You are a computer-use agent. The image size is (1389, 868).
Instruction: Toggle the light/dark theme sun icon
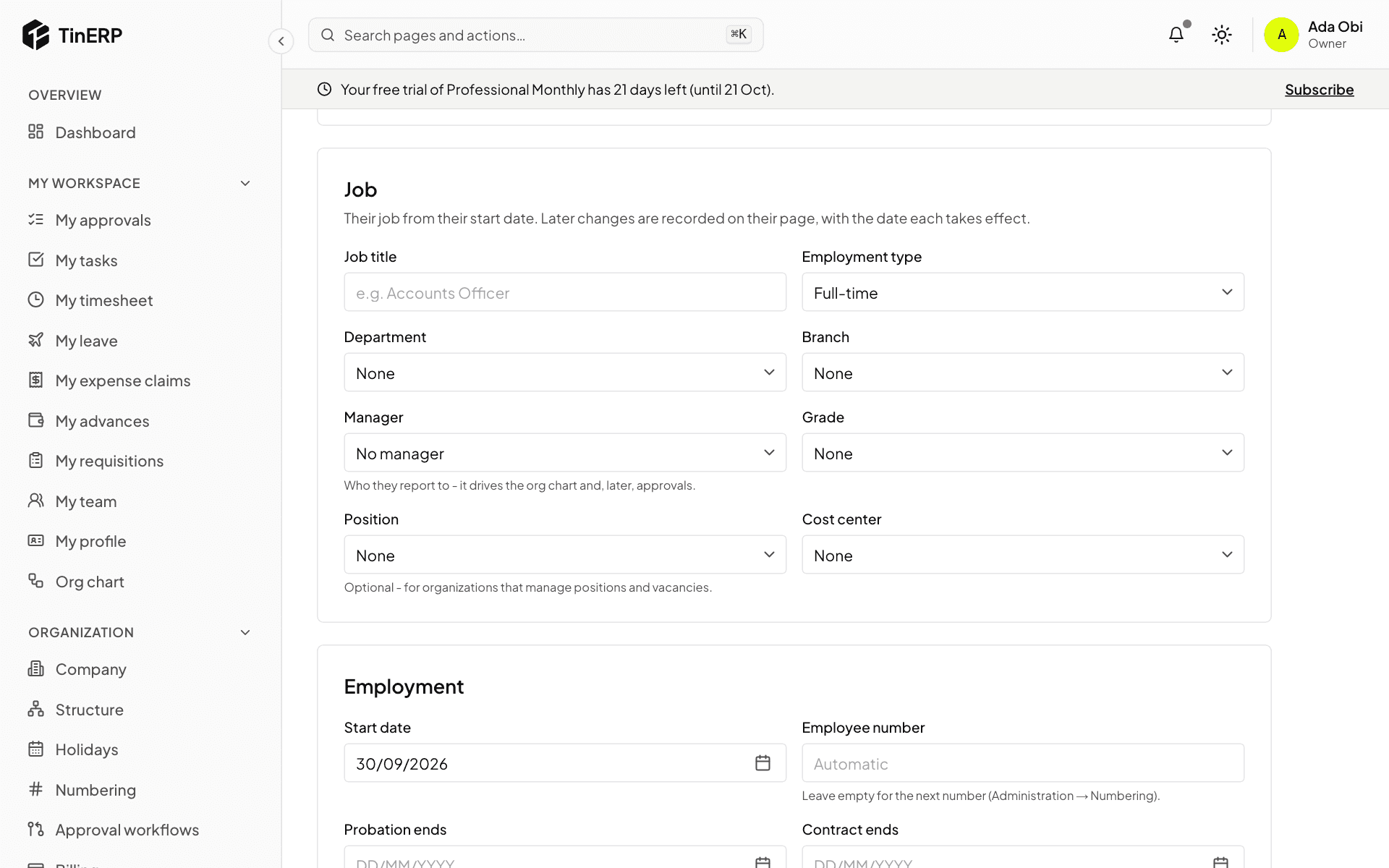(x=1222, y=35)
